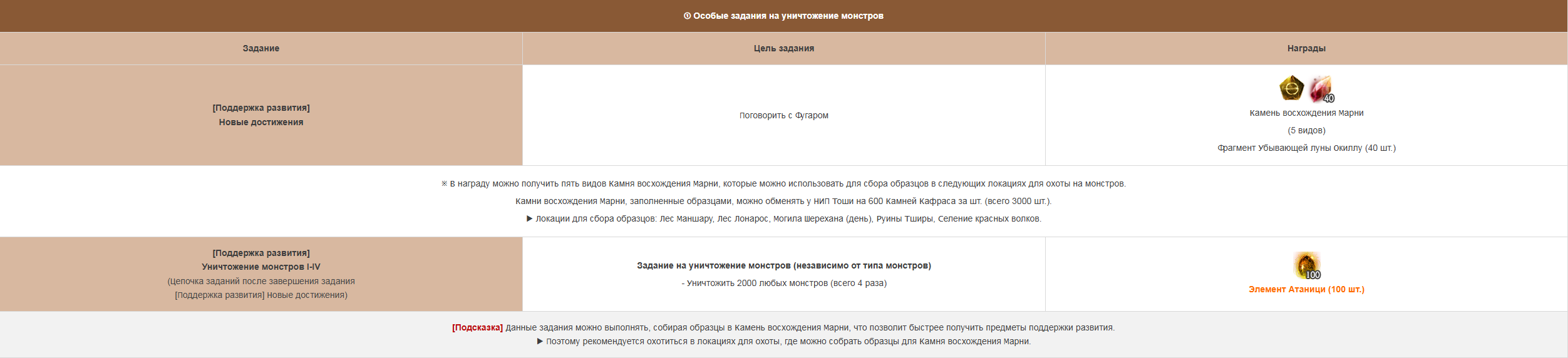Click the red '[Подсказка]' label
Viewport: 1568px width, 358px height.
tap(477, 327)
